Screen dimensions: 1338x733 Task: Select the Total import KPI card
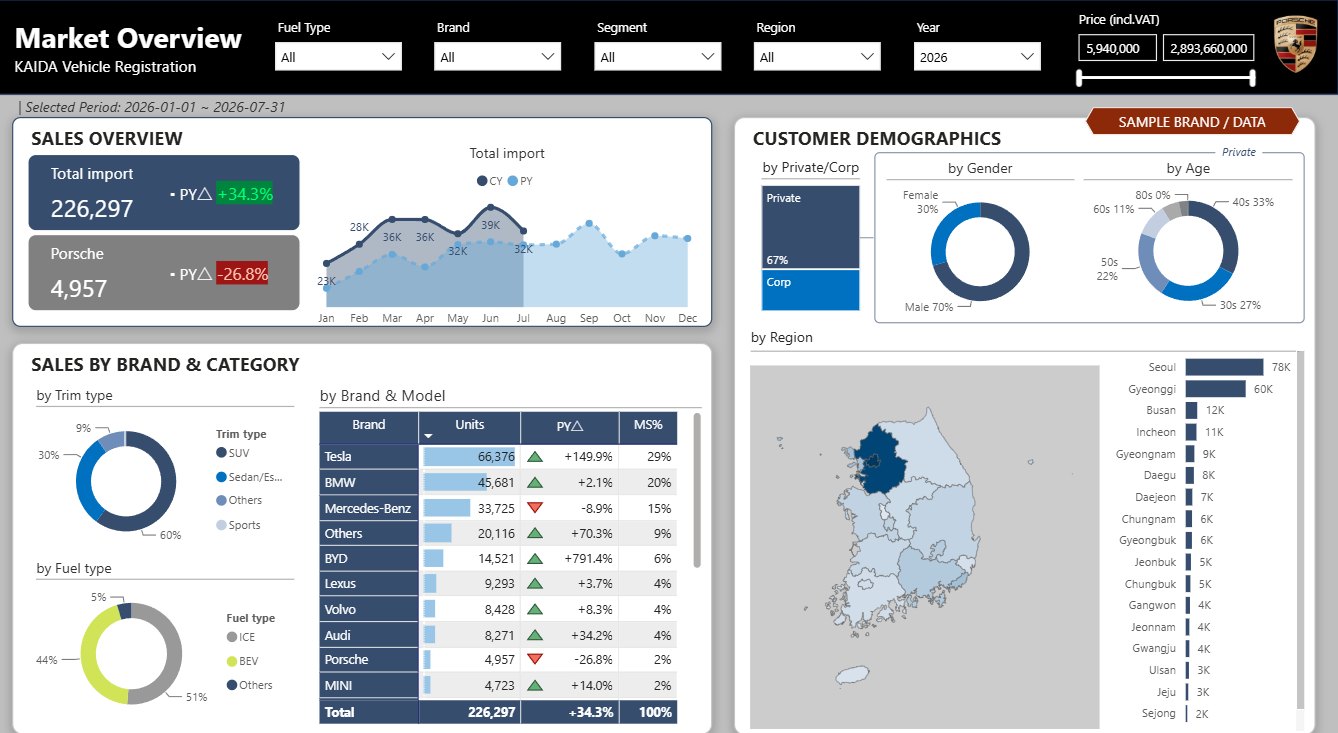pyautogui.click(x=164, y=192)
